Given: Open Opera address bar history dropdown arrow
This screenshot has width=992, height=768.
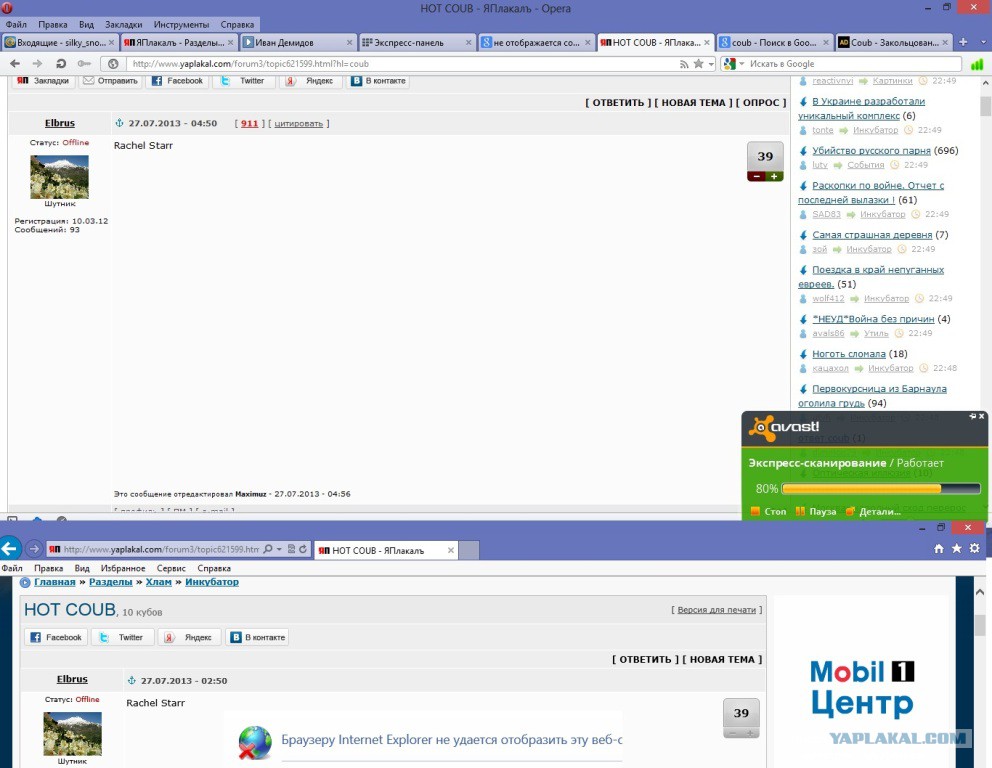Looking at the screenshot, I should coord(711,64).
